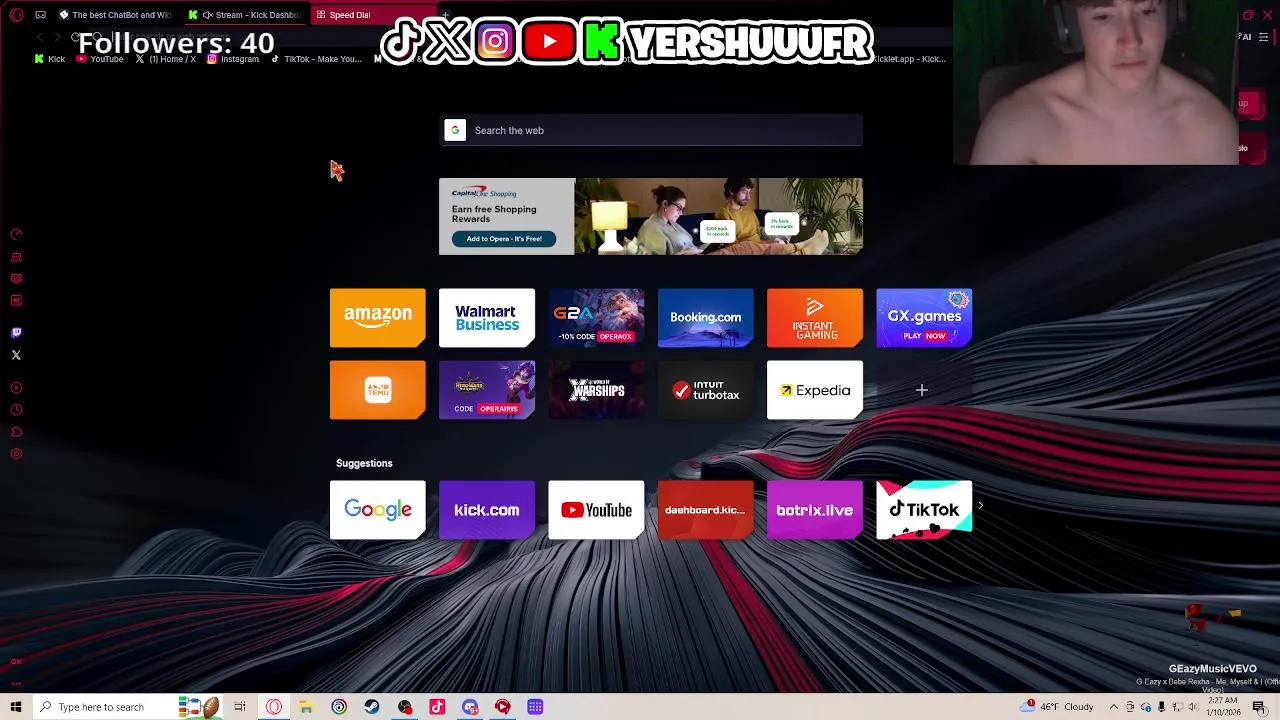Screen dimensions: 1280x720
Task: Open Extensions cube icon in sidebar
Action: [x=16, y=432]
